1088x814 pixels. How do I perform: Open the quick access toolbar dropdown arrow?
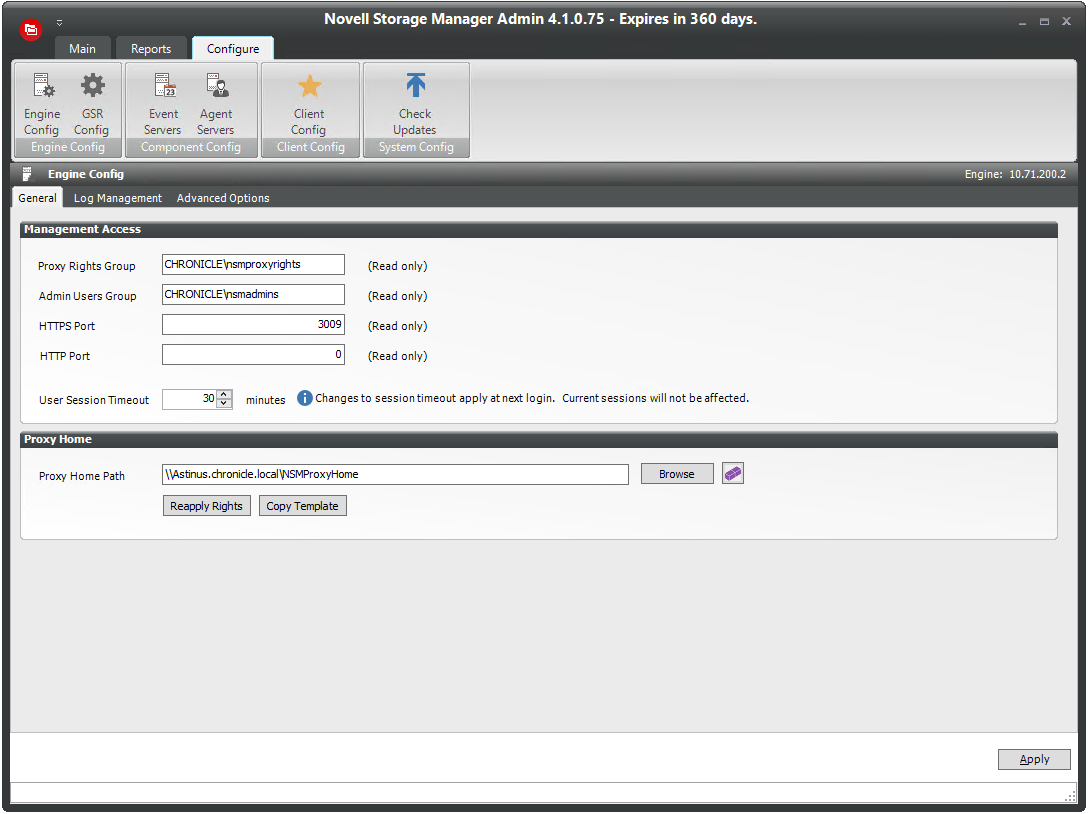[x=59, y=23]
